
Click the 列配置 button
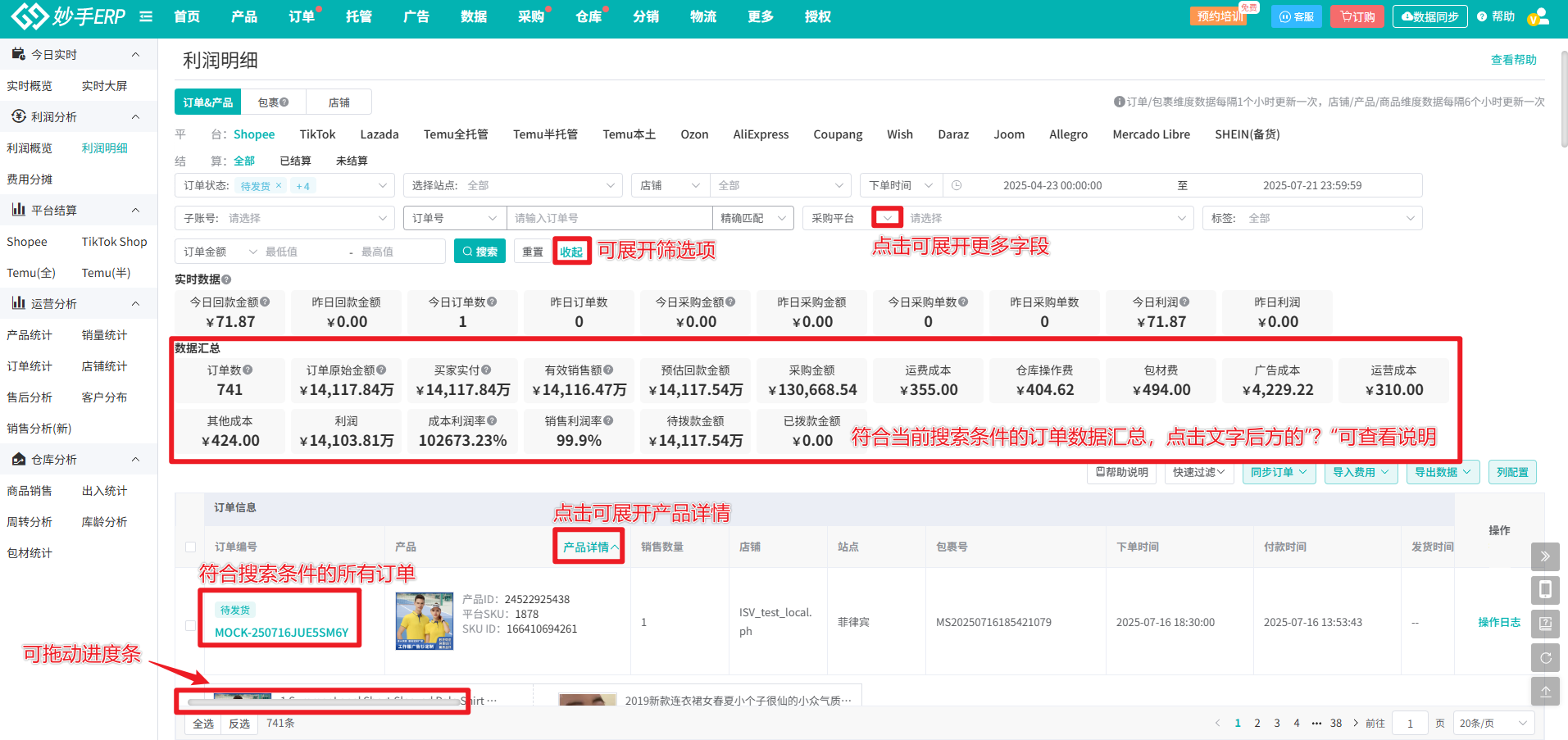1512,472
